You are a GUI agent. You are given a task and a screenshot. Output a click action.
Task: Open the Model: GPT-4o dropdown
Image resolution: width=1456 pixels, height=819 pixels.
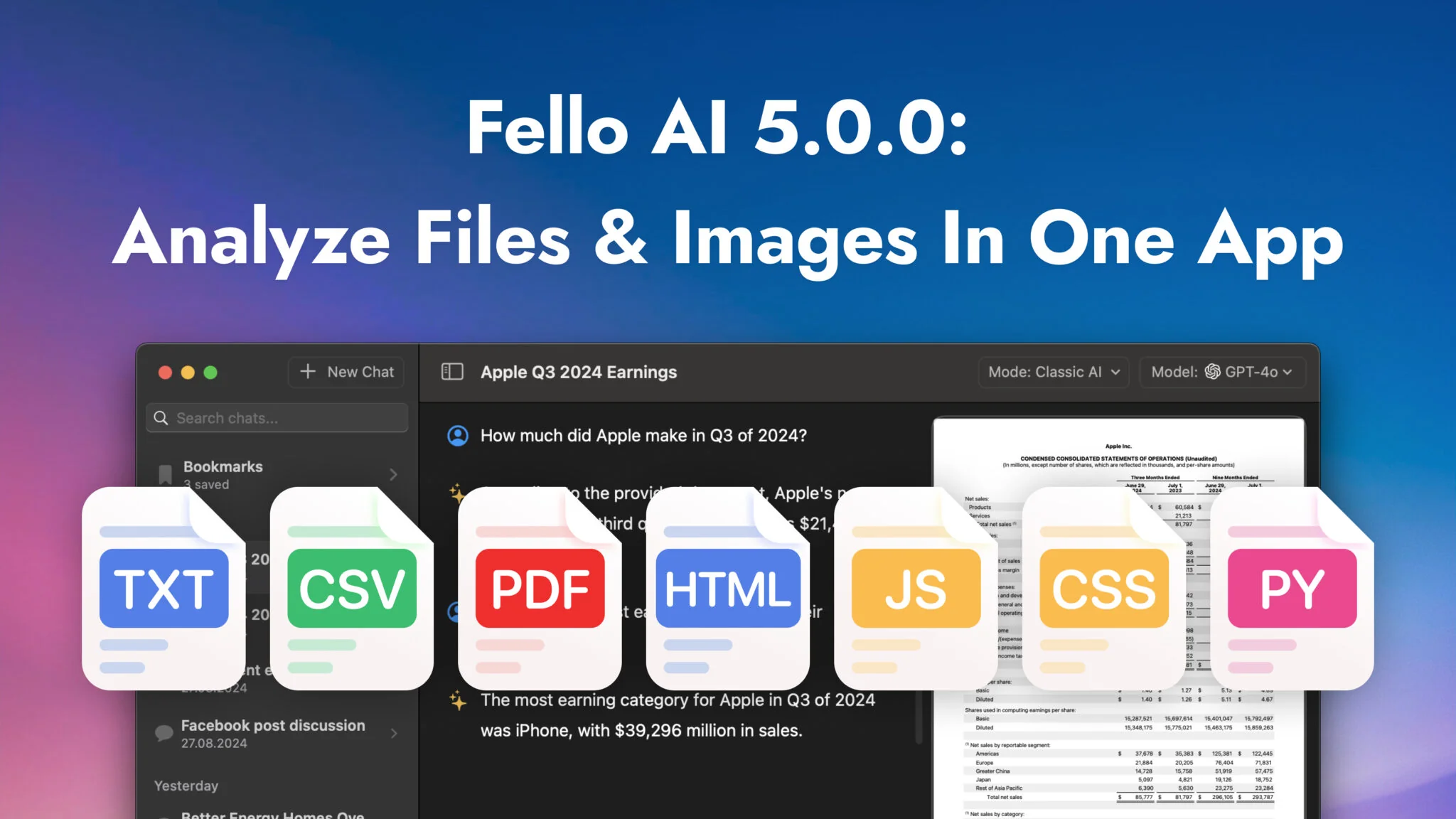[x=1222, y=372]
